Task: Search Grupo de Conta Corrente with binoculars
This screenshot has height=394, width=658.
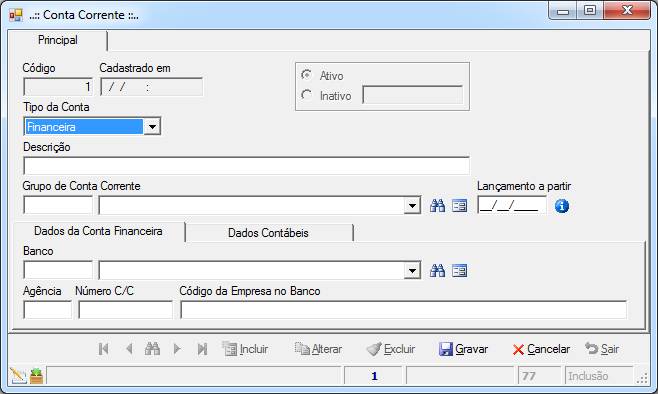Action: pyautogui.click(x=437, y=206)
